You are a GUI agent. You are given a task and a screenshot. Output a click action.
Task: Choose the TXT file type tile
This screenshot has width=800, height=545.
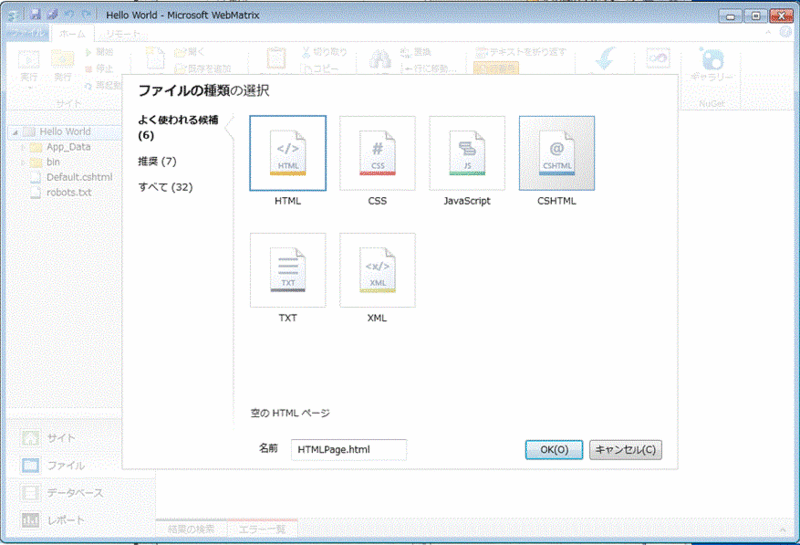click(288, 270)
